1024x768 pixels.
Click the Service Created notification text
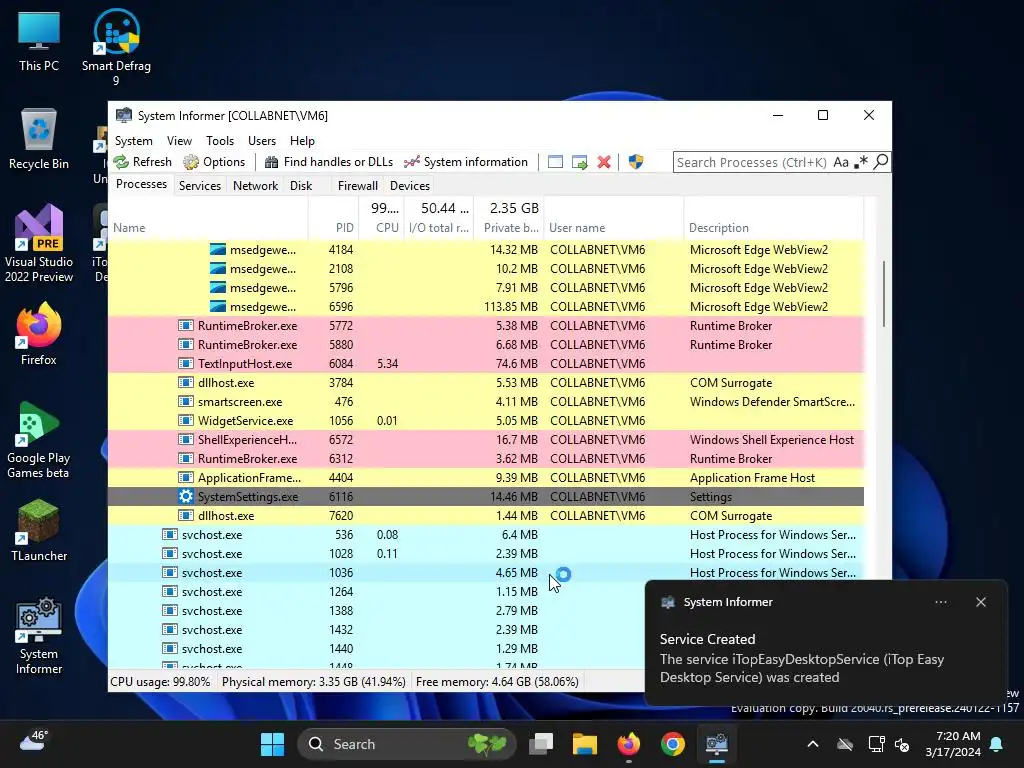(x=707, y=639)
